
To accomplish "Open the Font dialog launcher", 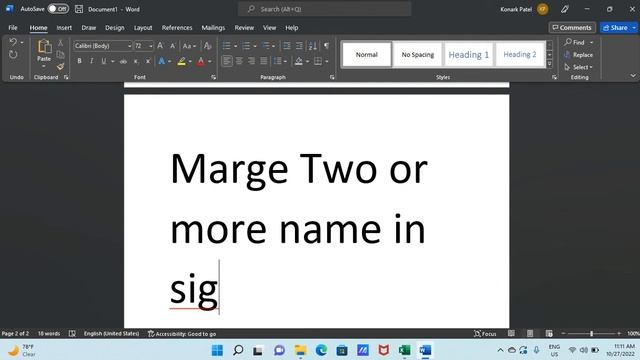I will (213, 77).
